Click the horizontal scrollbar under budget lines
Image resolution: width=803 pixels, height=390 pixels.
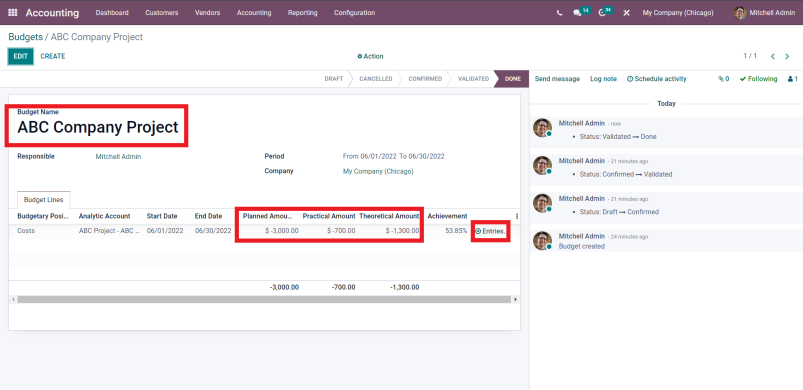click(264, 299)
